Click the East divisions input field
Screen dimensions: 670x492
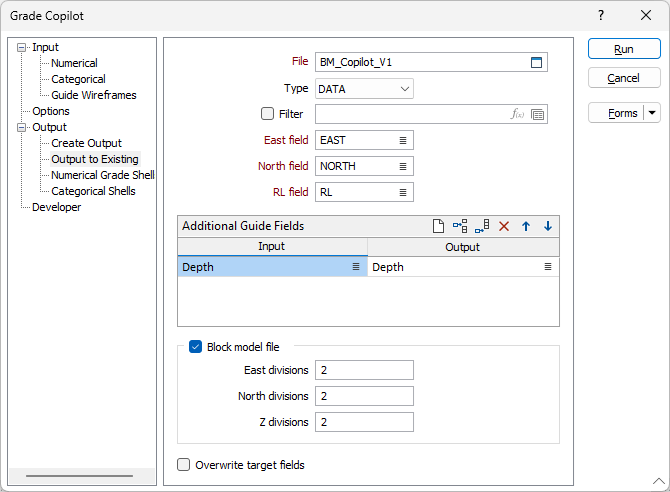coord(364,370)
